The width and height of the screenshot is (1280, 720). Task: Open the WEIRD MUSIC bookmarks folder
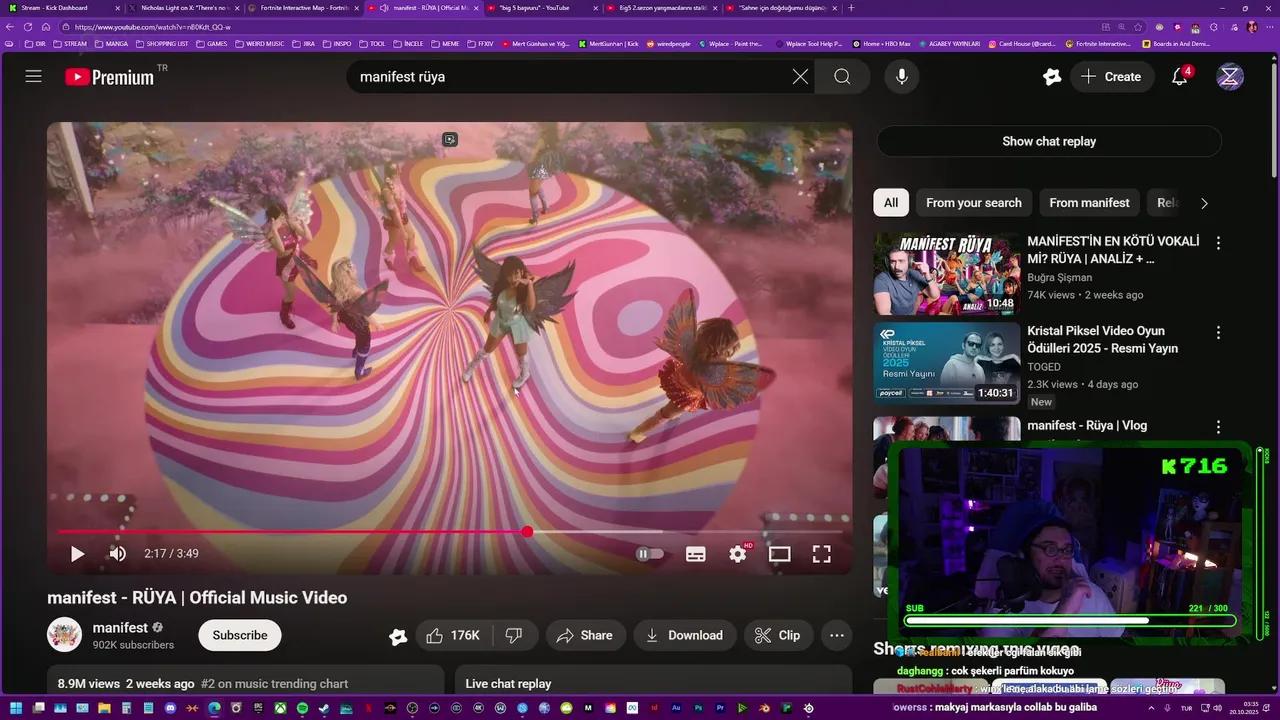click(260, 44)
